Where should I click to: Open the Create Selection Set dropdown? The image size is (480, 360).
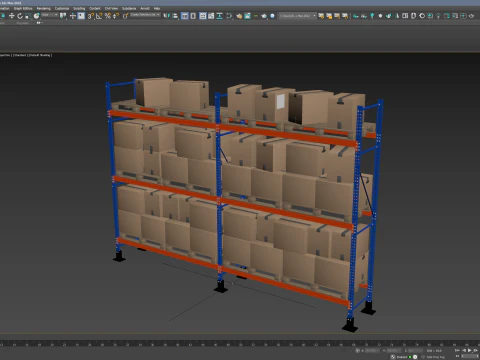tap(145, 15)
